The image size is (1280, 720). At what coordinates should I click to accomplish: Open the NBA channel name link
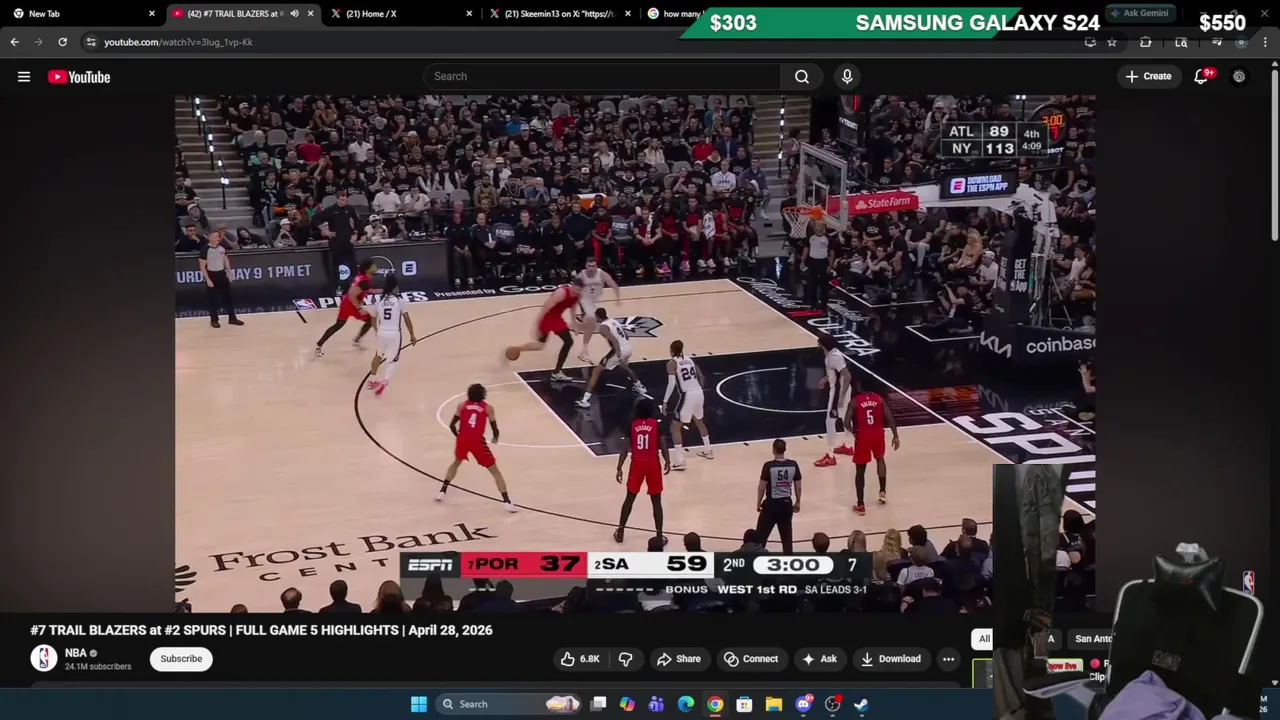pyautogui.click(x=76, y=653)
